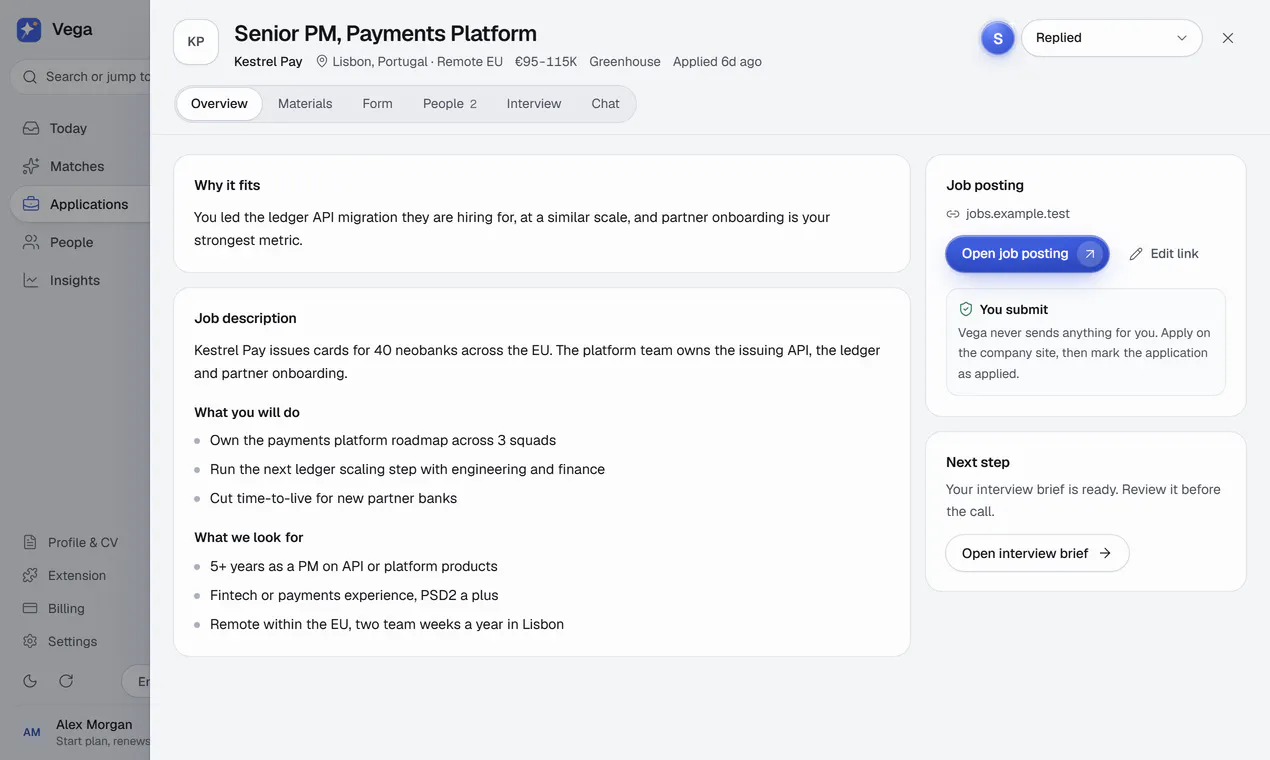Click the blue S avatar badge
Image resolution: width=1270 pixels, height=760 pixels.
coord(997,38)
